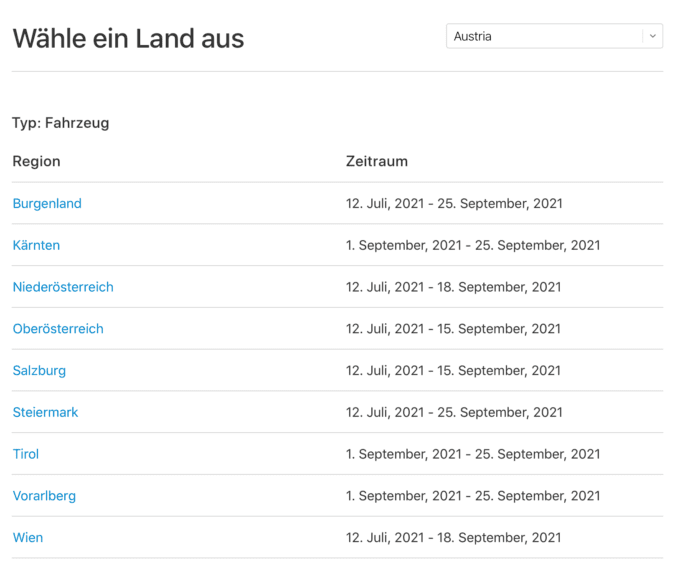Click the Kärnten row's time period text
This screenshot has width=680, height=573.
click(x=473, y=245)
